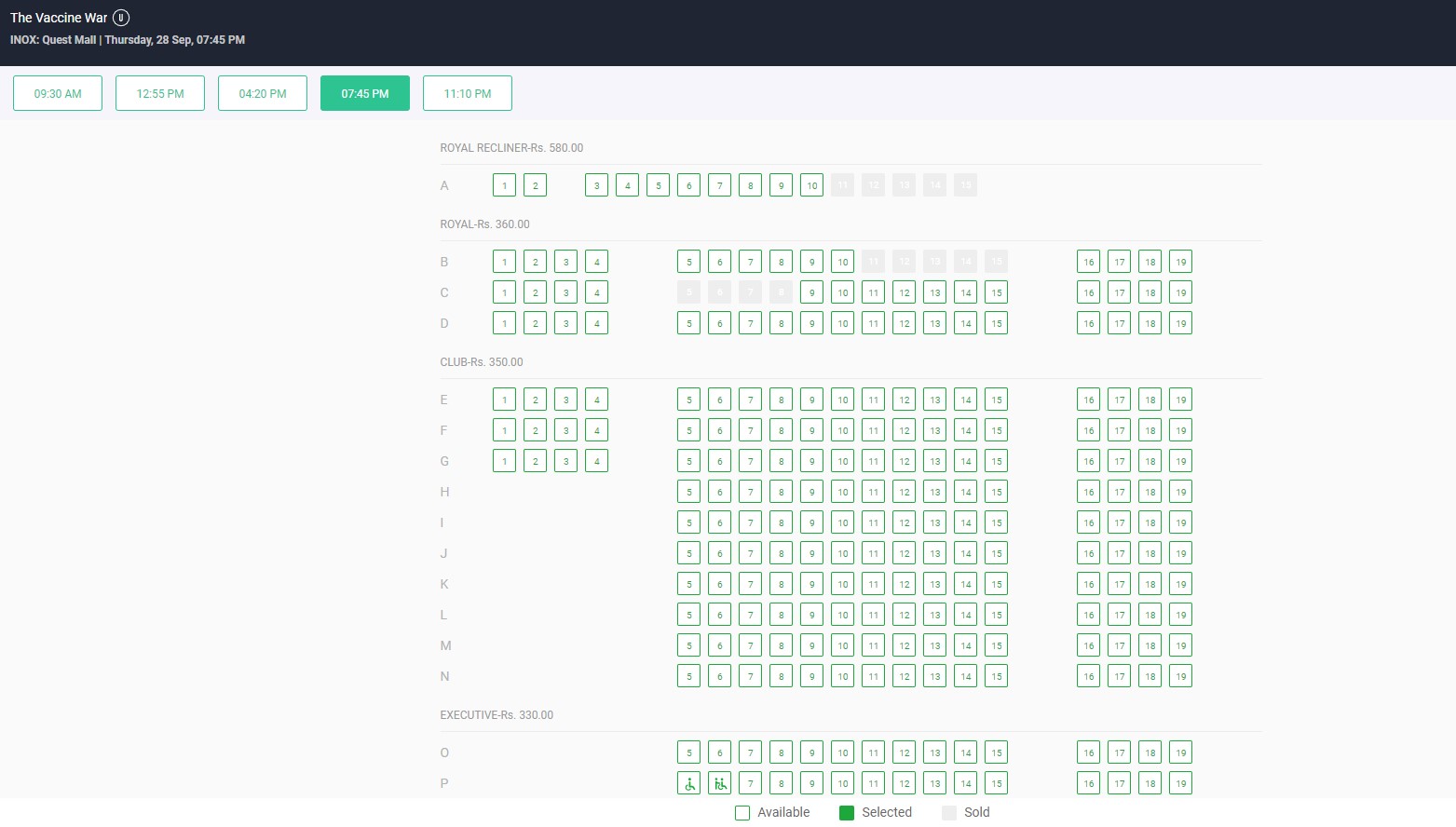
Task: Pick seat P19 in row P
Action: point(1180,783)
